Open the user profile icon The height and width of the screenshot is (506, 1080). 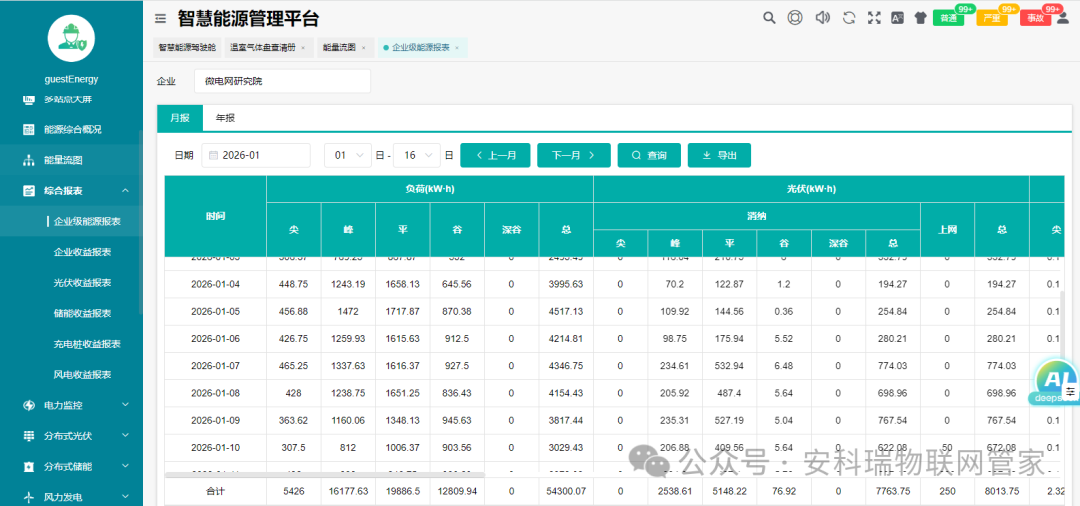point(1062,18)
